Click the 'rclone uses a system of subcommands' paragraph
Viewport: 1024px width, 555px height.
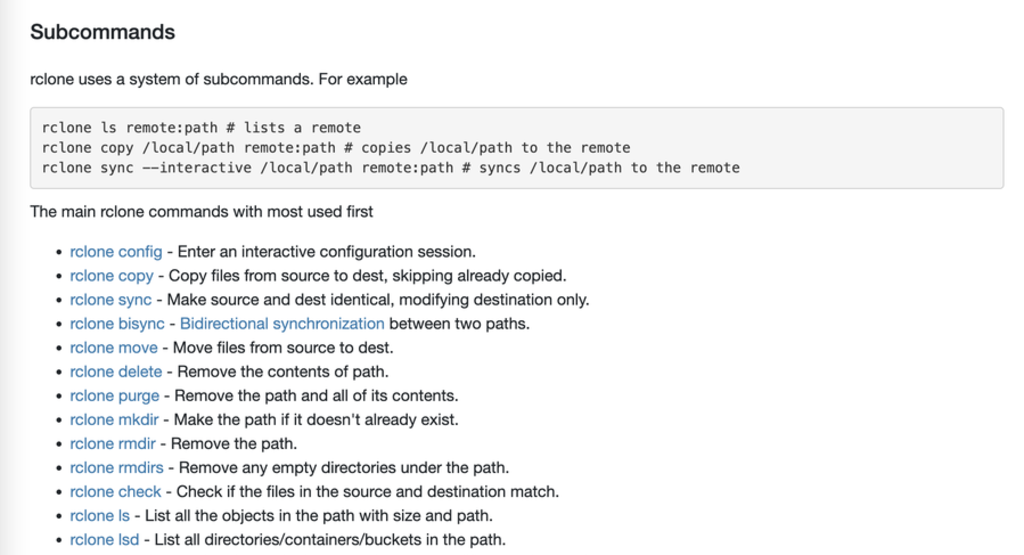218,79
